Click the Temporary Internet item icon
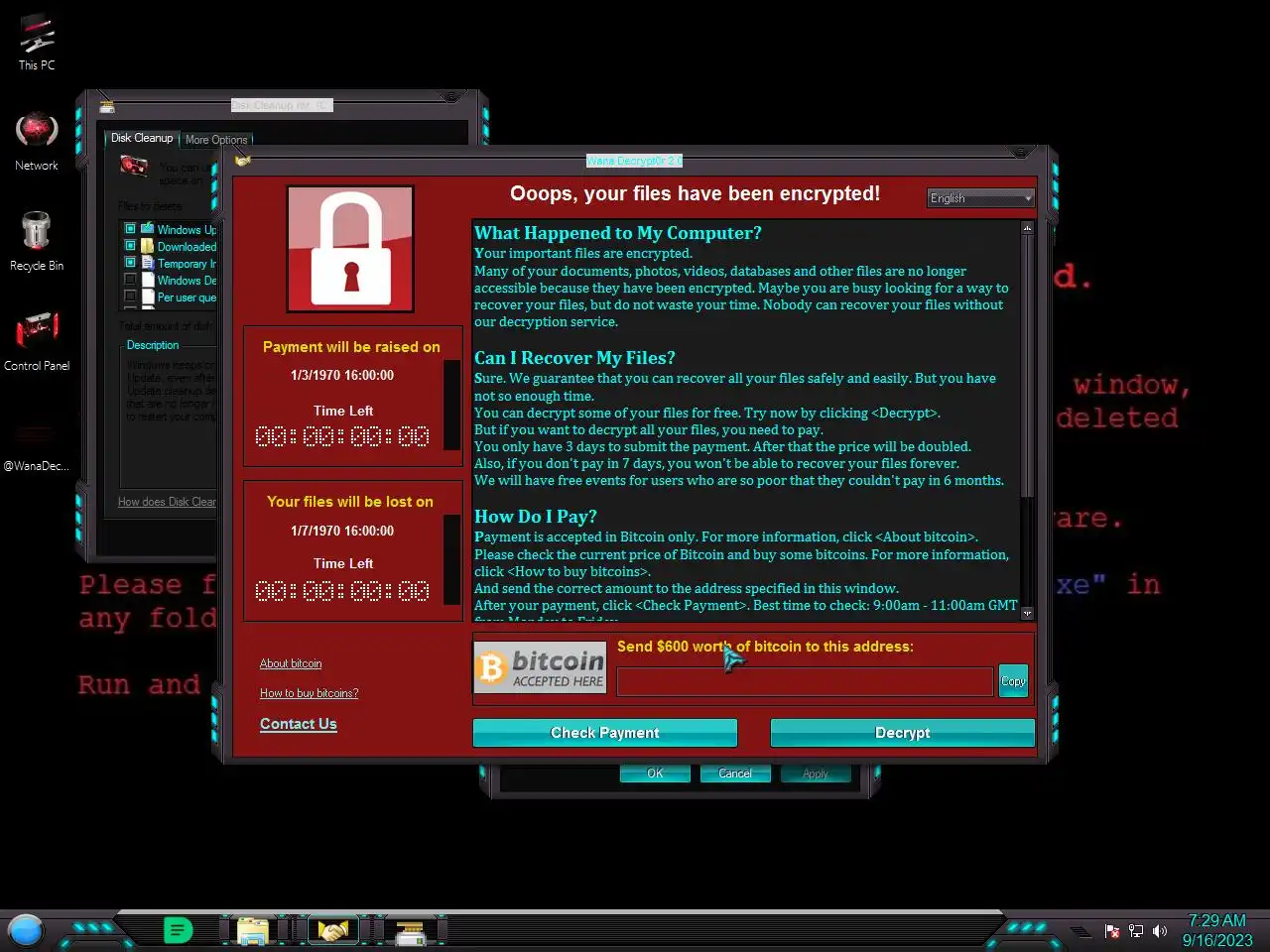 click(x=148, y=263)
